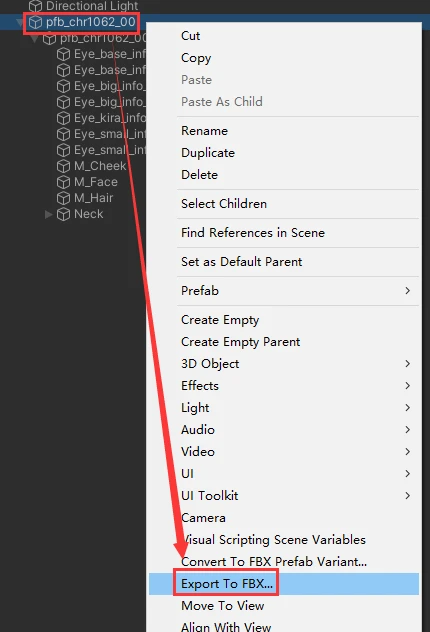The width and height of the screenshot is (430, 632).
Task: Click the cube icon beside M_Cheek
Action: [x=63, y=166]
